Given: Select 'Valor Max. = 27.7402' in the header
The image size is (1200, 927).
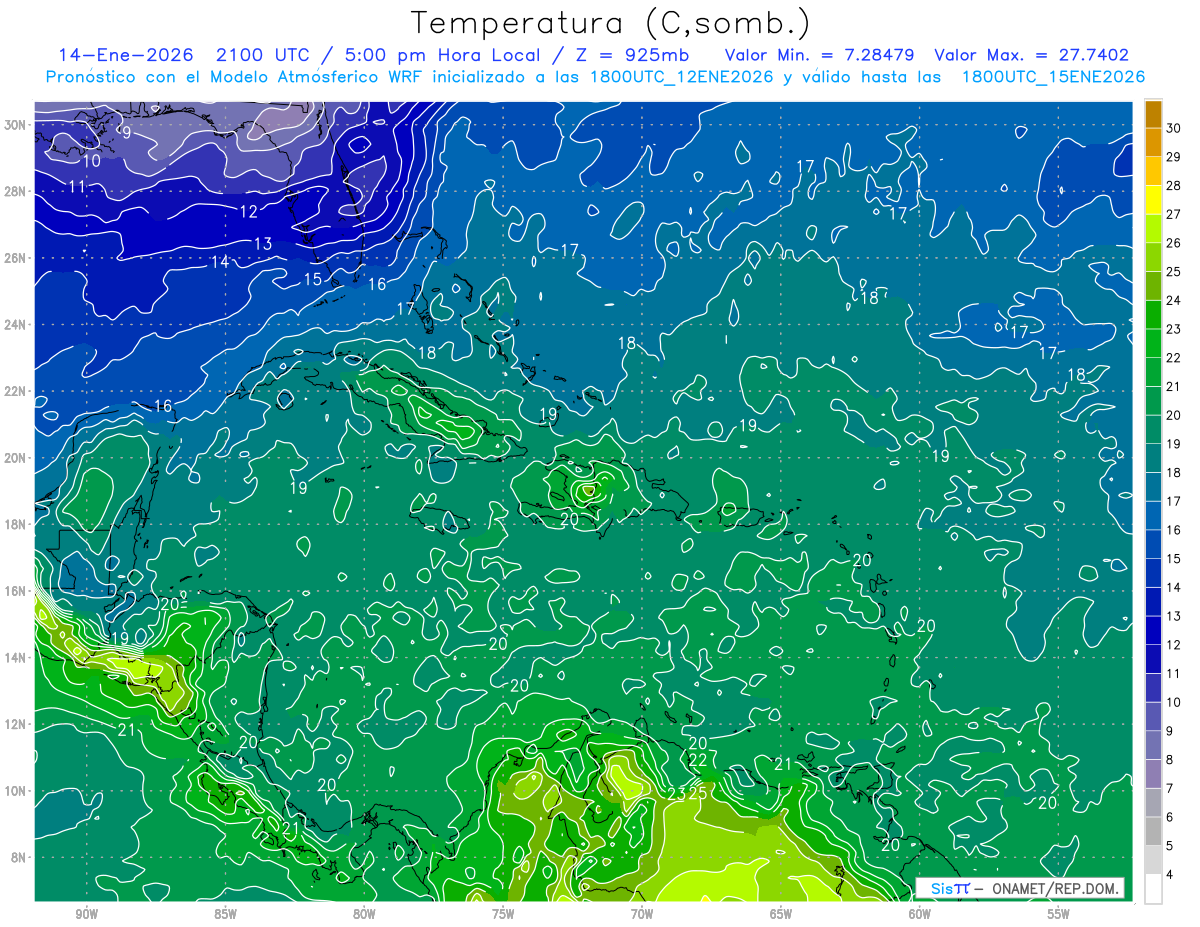Looking at the screenshot, I should click(1031, 55).
